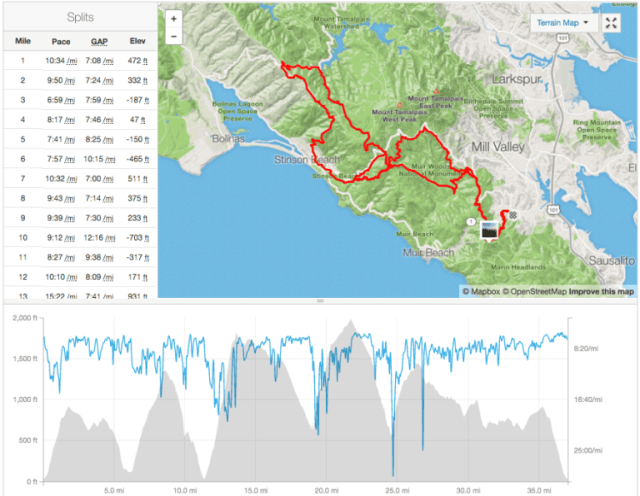Select the mile 1 split row
640x496 pixels.
tap(79, 60)
